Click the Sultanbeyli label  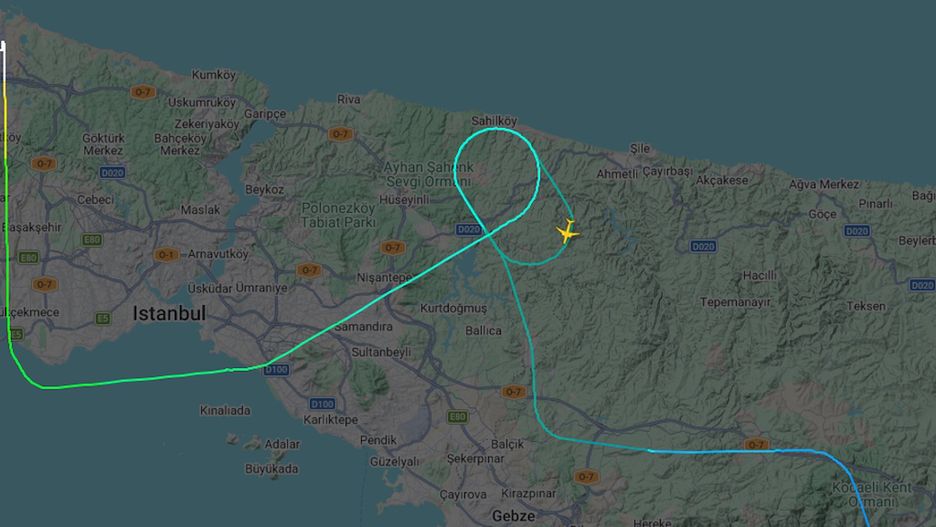[x=381, y=352]
